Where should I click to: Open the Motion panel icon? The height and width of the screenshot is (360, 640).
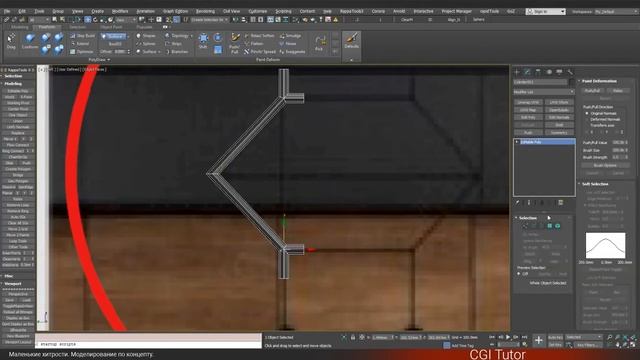tap(549, 72)
